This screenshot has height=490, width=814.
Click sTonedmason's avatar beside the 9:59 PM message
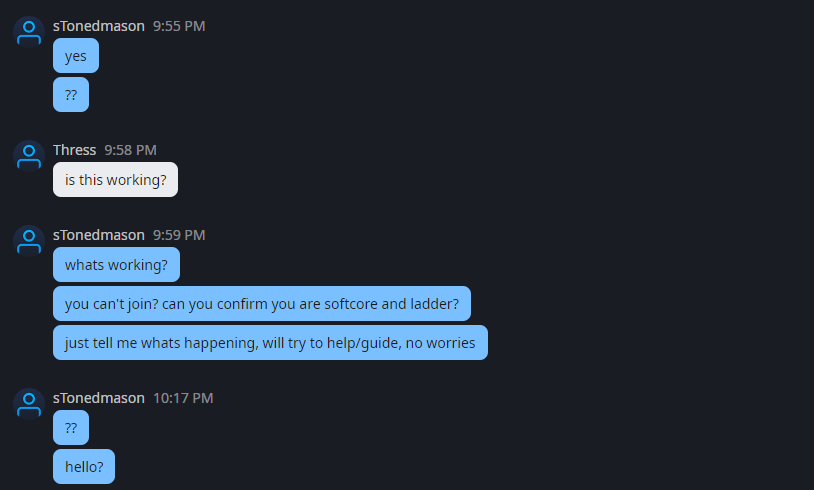pos(28,239)
